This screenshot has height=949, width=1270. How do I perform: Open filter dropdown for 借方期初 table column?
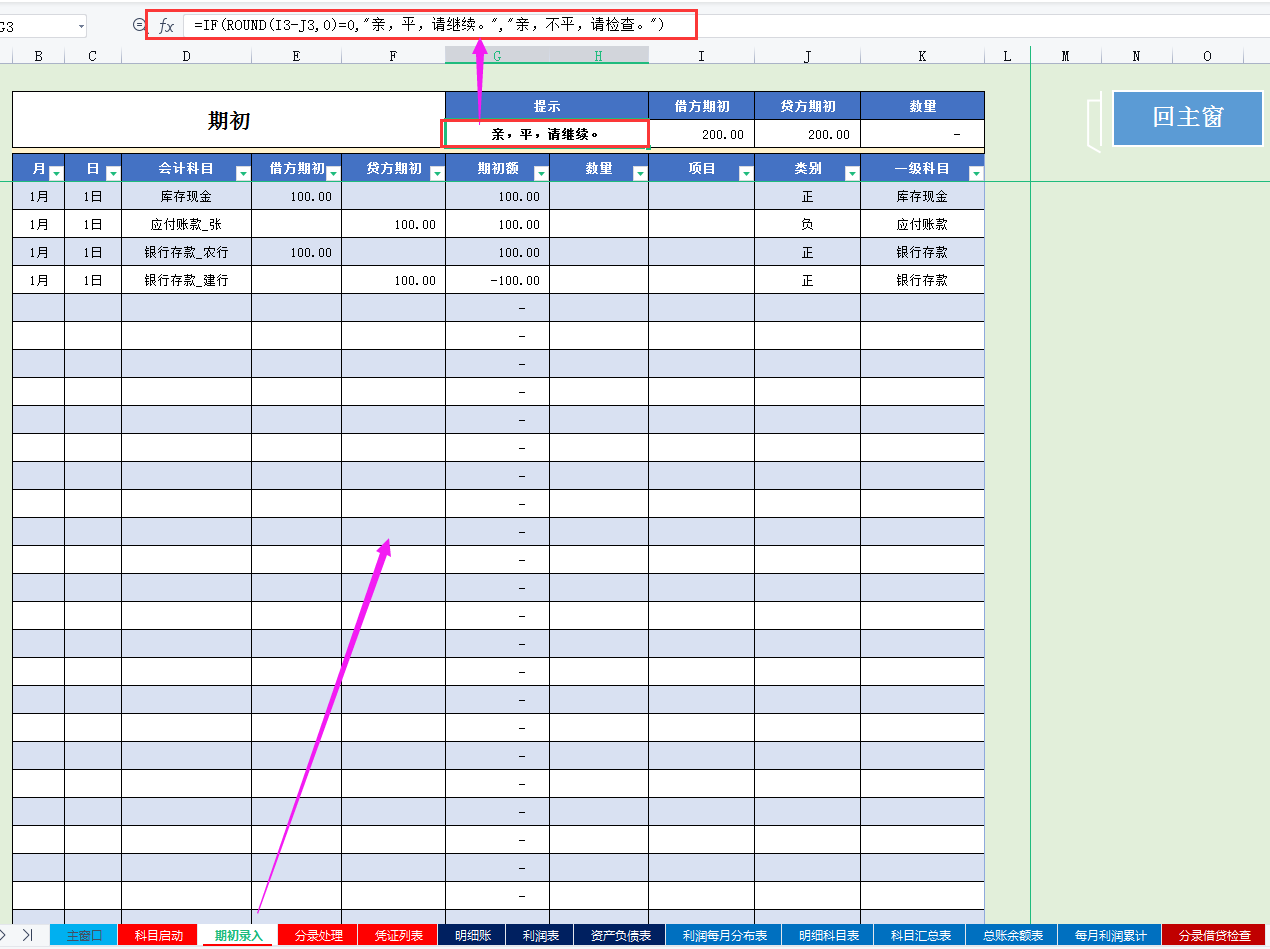[332, 173]
